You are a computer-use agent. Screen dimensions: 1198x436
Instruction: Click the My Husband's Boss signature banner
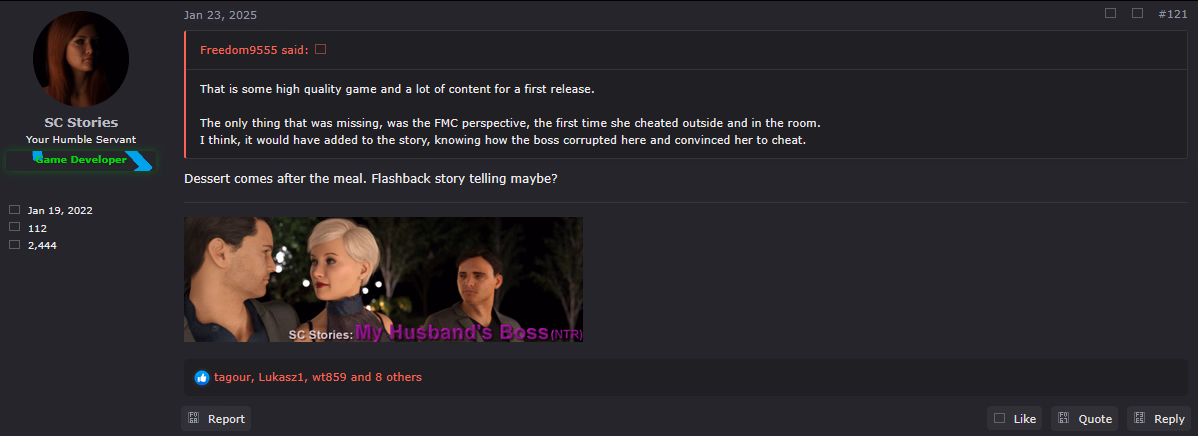click(384, 279)
